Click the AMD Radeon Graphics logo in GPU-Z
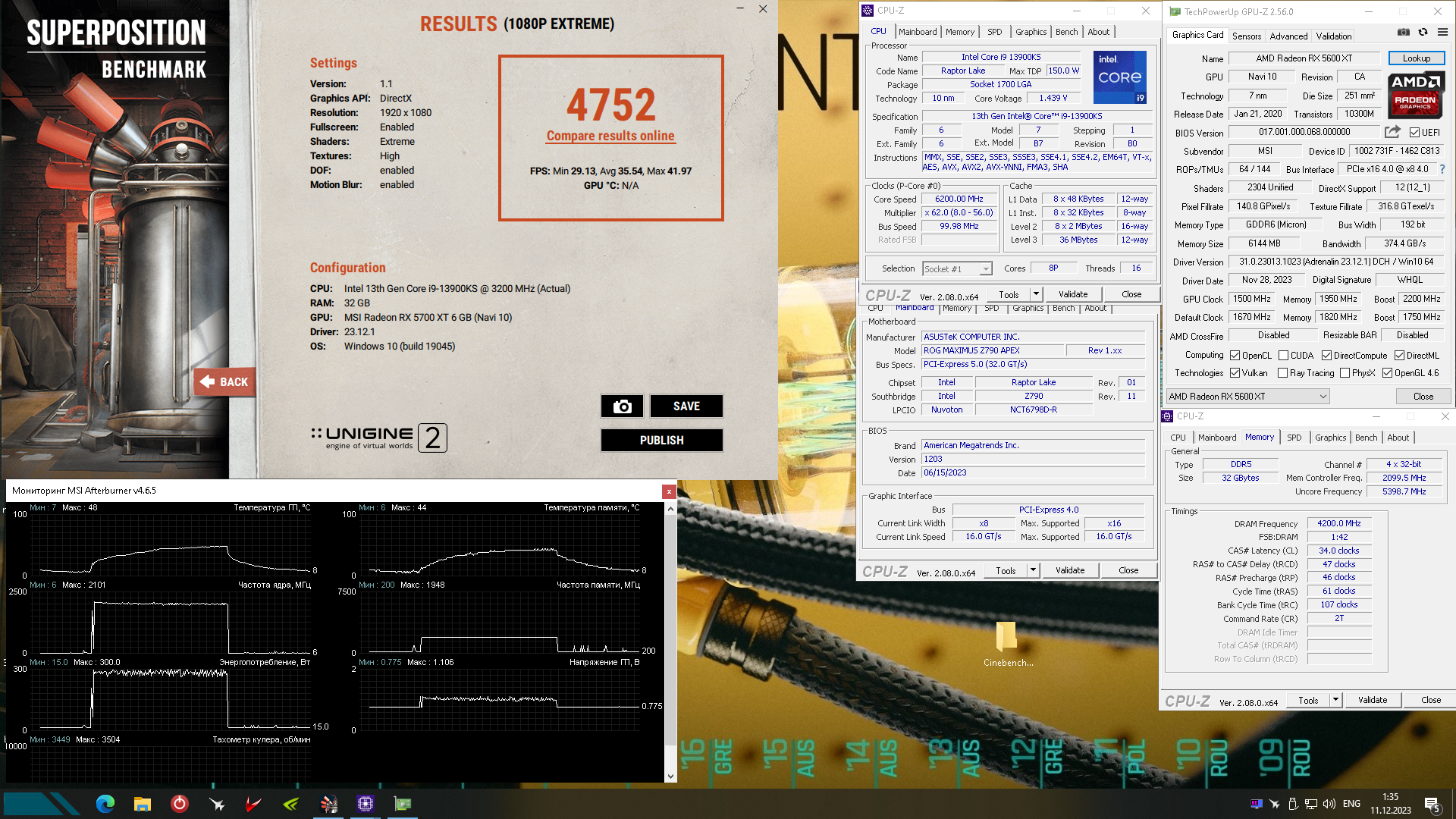This screenshot has width=1456, height=819. [1416, 95]
